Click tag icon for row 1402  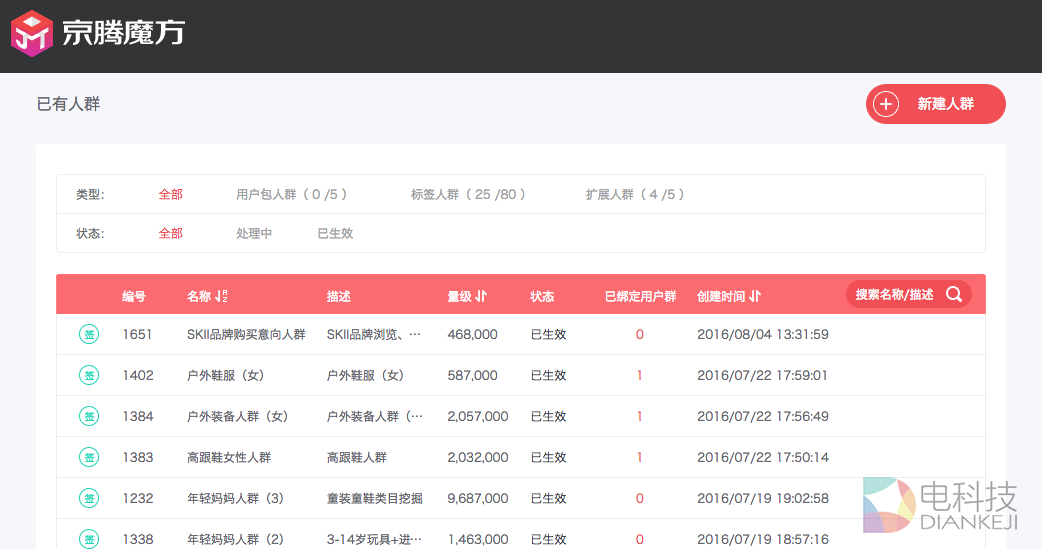coord(89,375)
